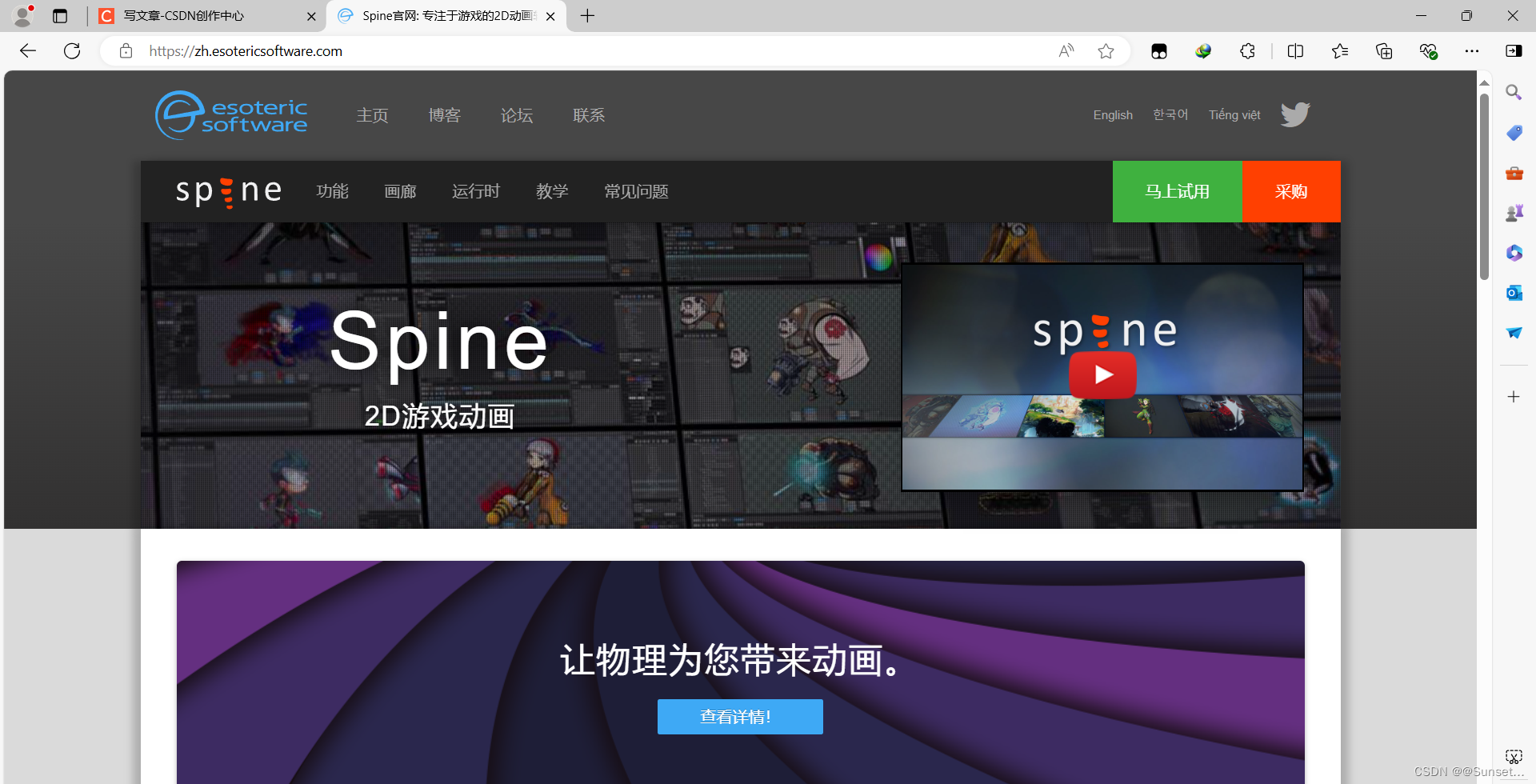Open sidebar Outlook icon
Screen dimensions: 1536x784
(x=1514, y=293)
